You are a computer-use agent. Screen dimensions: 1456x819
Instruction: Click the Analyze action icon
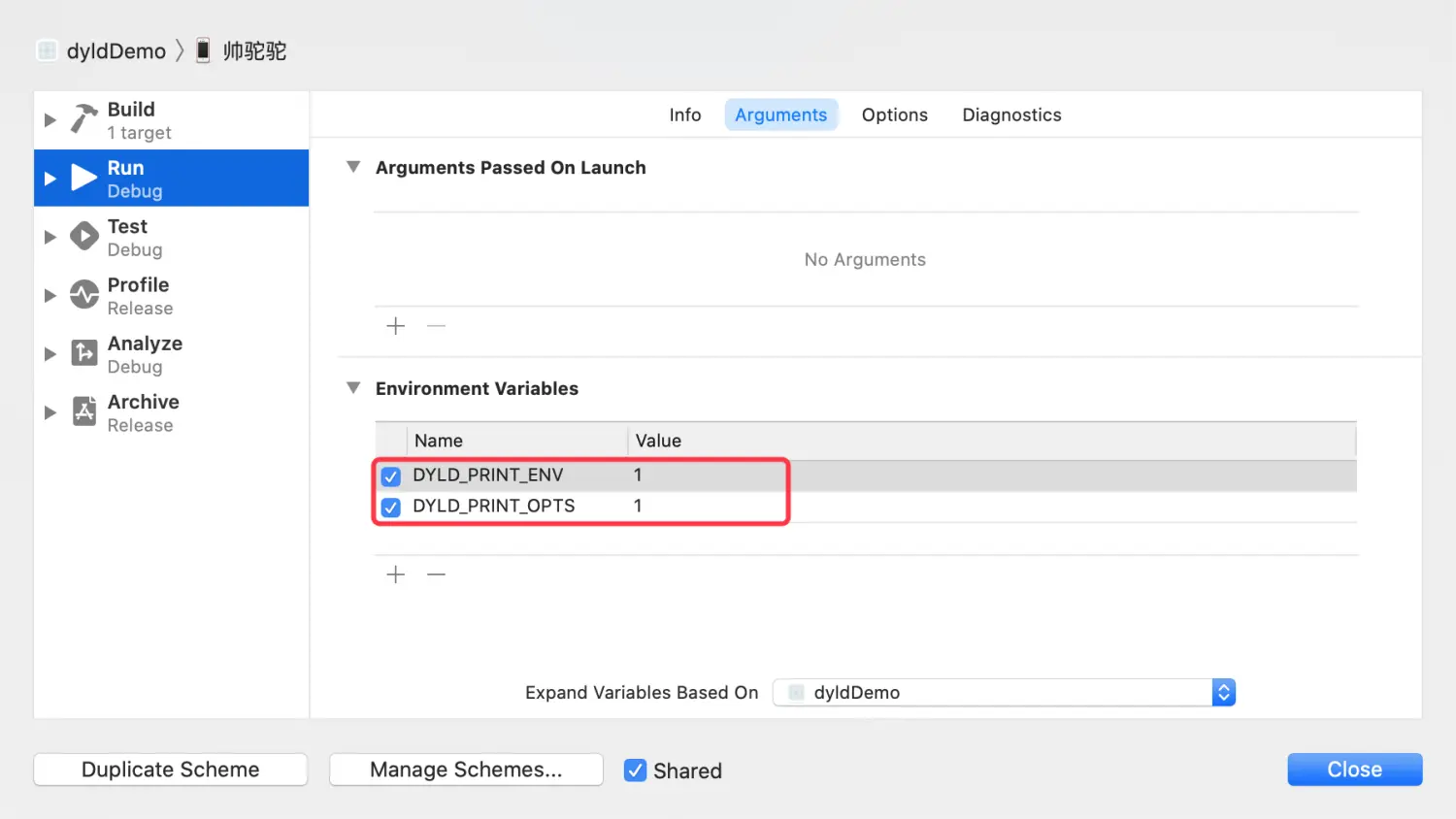(x=84, y=353)
